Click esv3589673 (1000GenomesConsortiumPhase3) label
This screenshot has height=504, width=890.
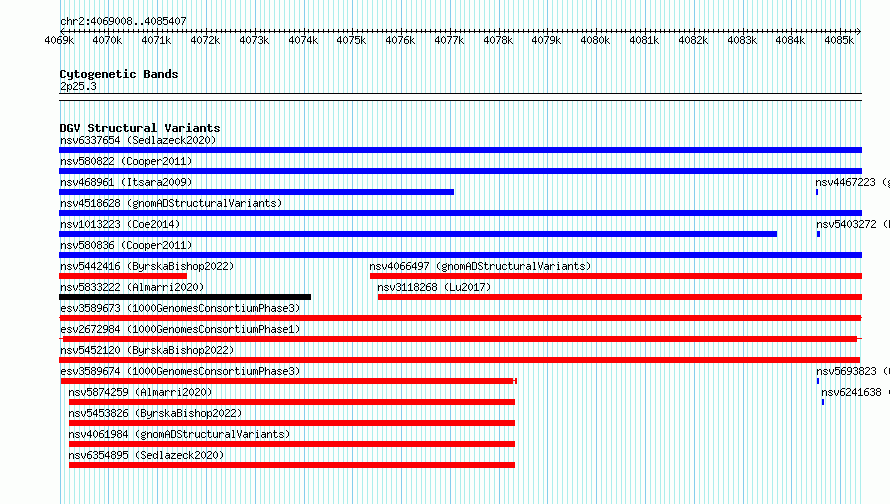pyautogui.click(x=180, y=308)
